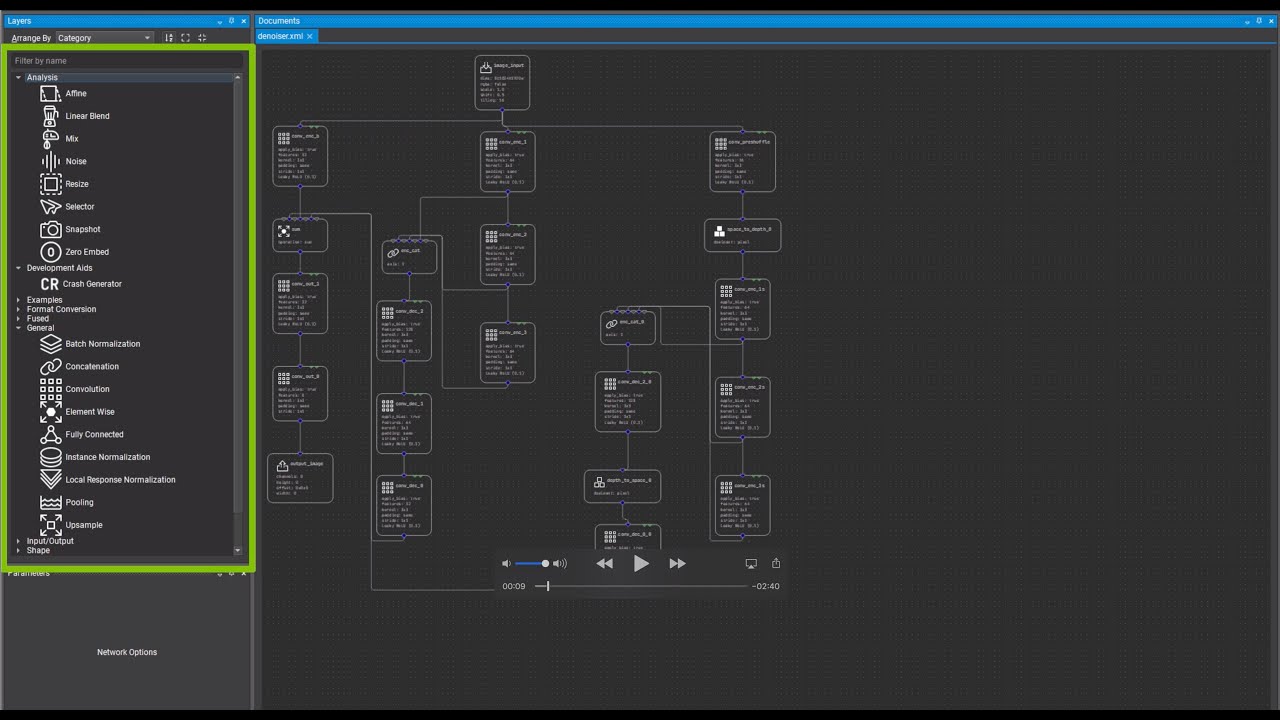
Task: Select the Noise layer icon
Action: coord(50,161)
